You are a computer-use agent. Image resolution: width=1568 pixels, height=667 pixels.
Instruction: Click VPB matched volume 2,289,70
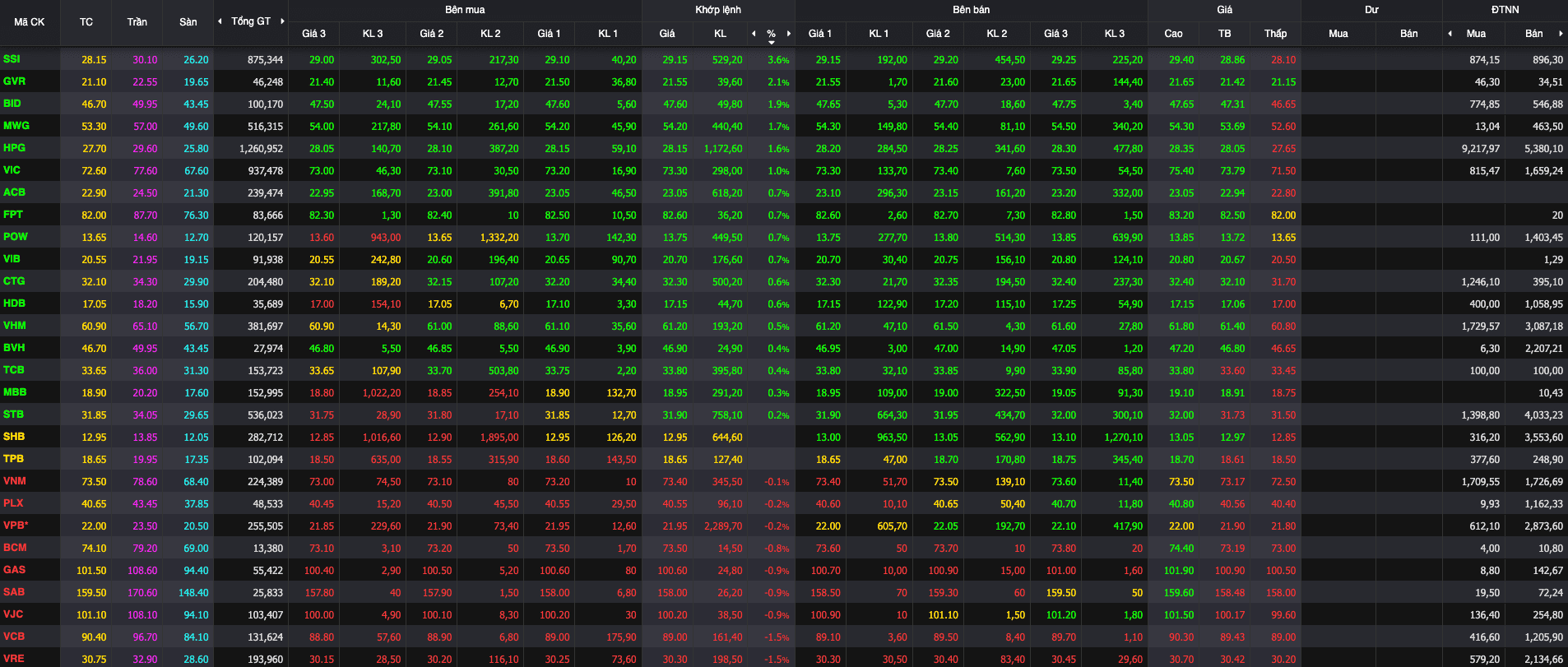723,526
